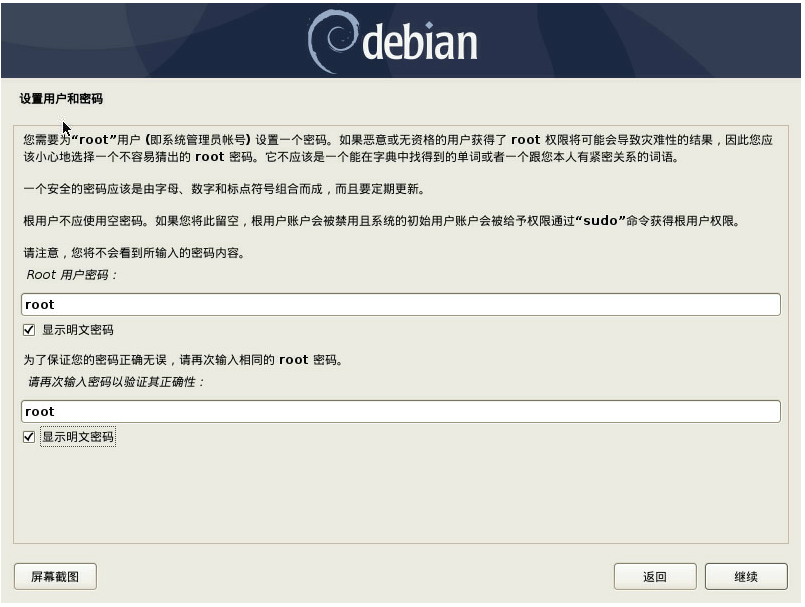The height and width of the screenshot is (607, 805).
Task: Click the 显示明文密码 label under Root password
Action: 78,330
